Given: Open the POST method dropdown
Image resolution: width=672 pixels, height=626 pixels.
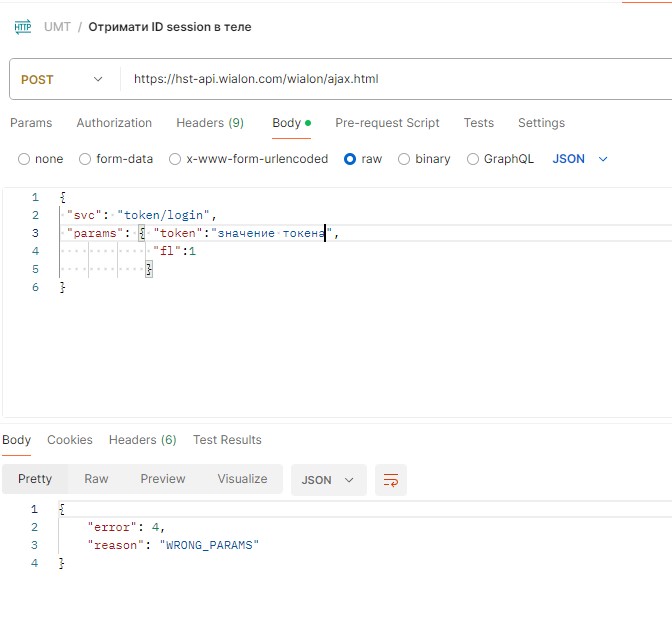Looking at the screenshot, I should tap(62, 79).
